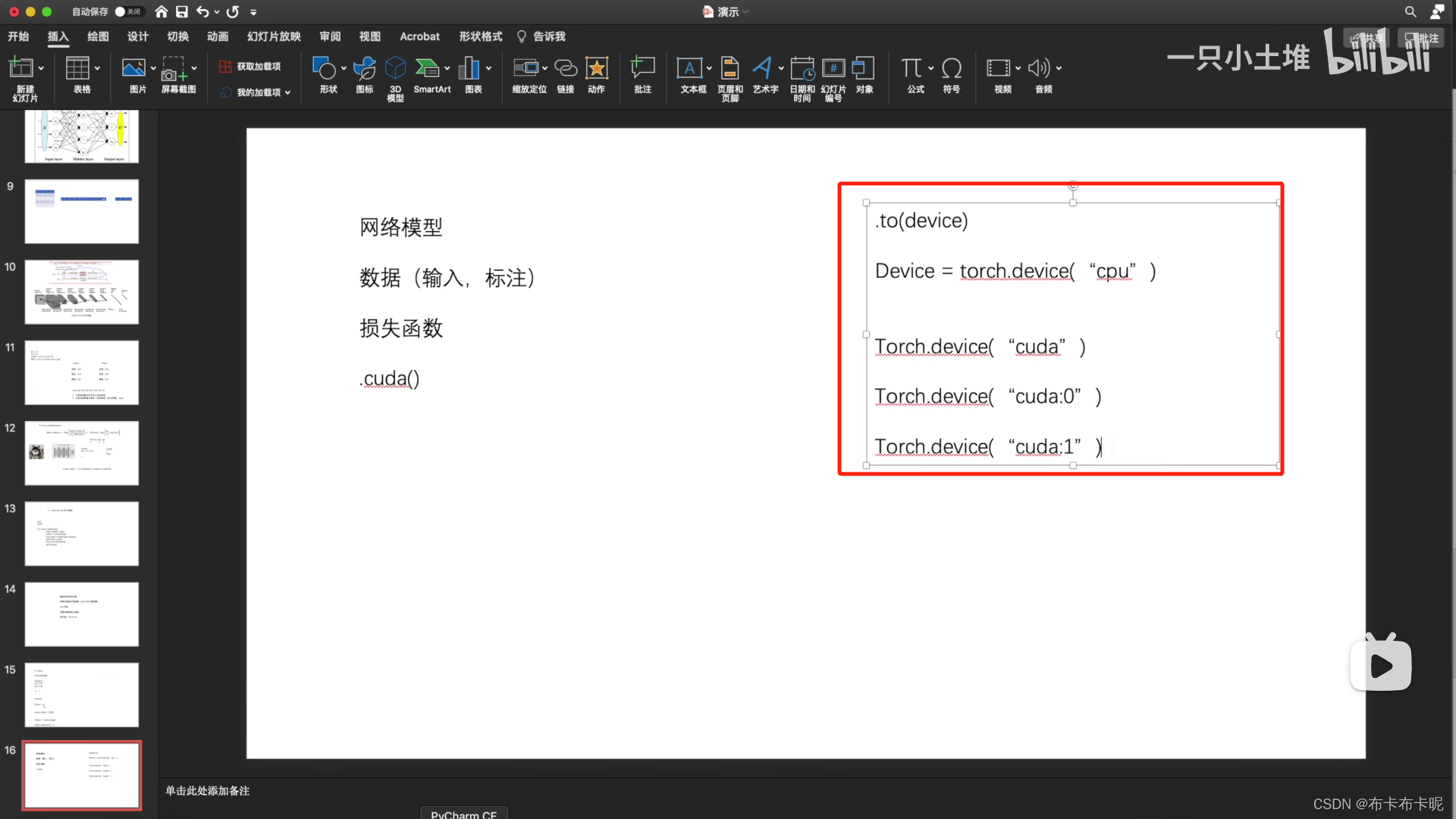Select slide 14 thumbnail

tap(82, 614)
